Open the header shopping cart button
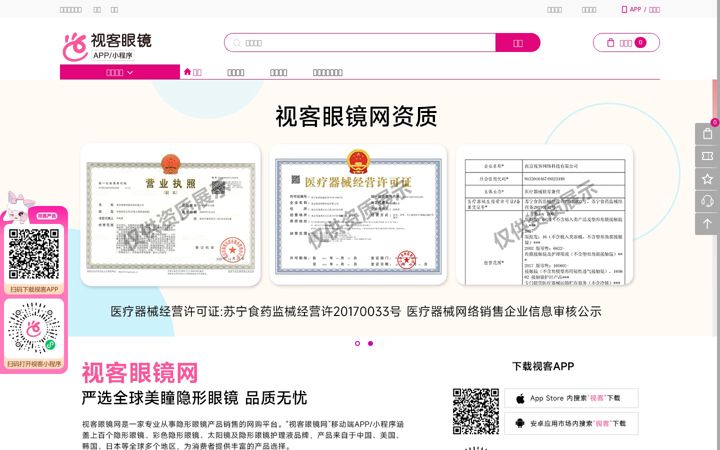Viewport: 720px width, 450px height. click(x=626, y=43)
